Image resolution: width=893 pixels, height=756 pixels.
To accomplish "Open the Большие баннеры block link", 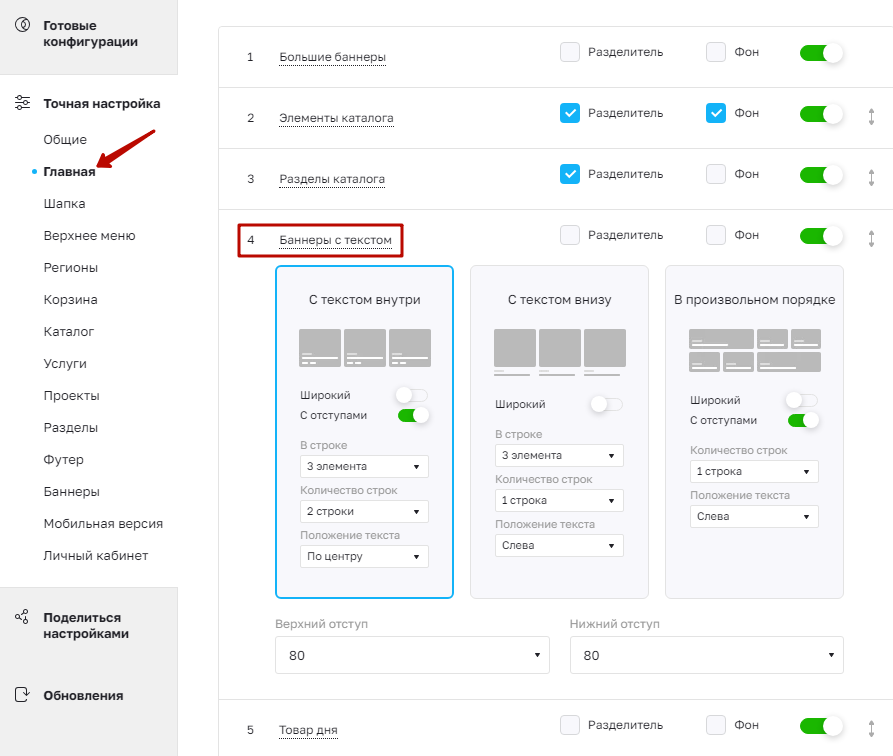I will tap(333, 57).
